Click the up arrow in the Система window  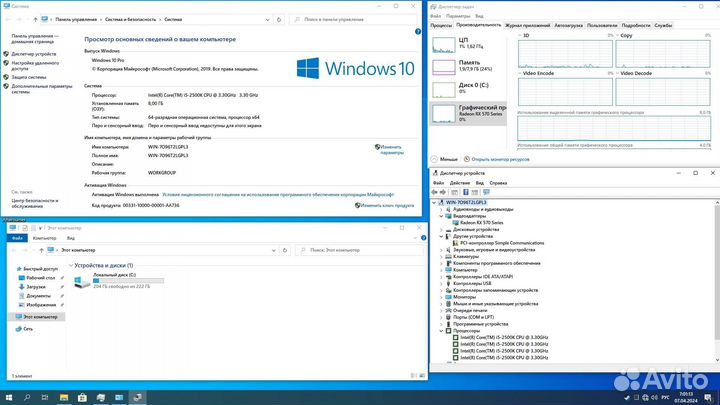[35, 20]
